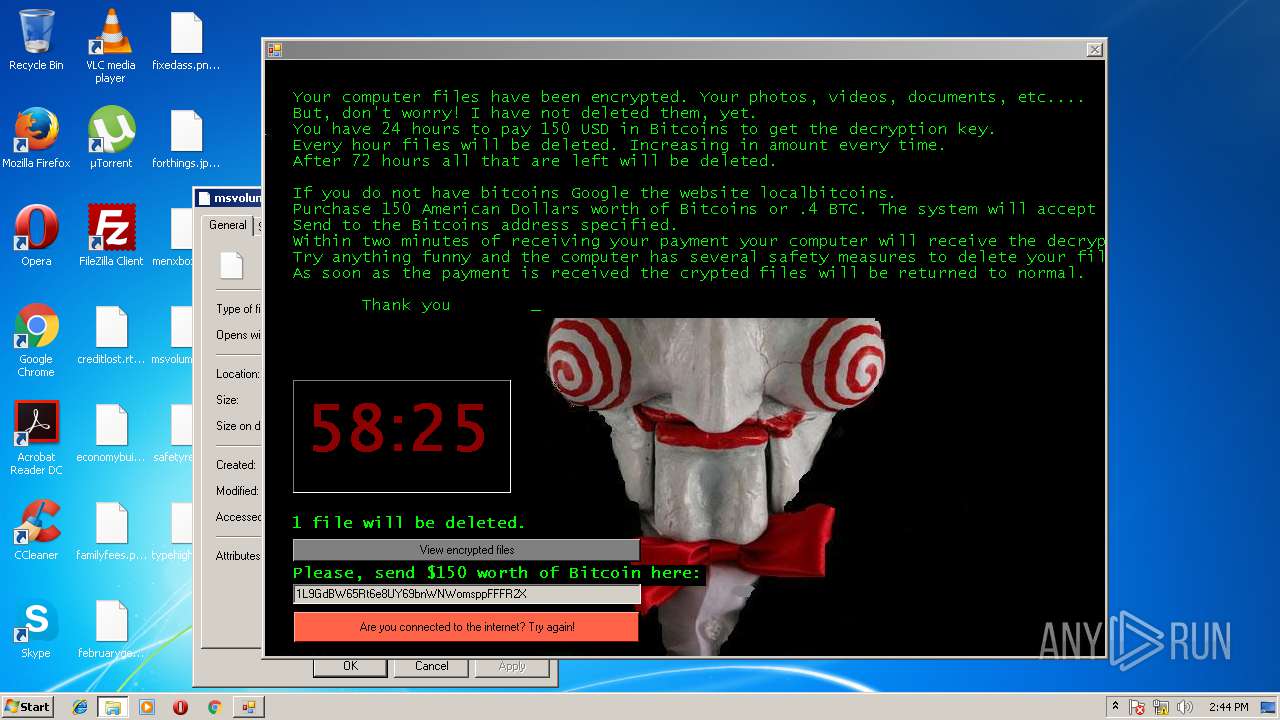Screen dimensions: 1280x720
Task: Click the View encrypted files button
Action: [x=466, y=550]
